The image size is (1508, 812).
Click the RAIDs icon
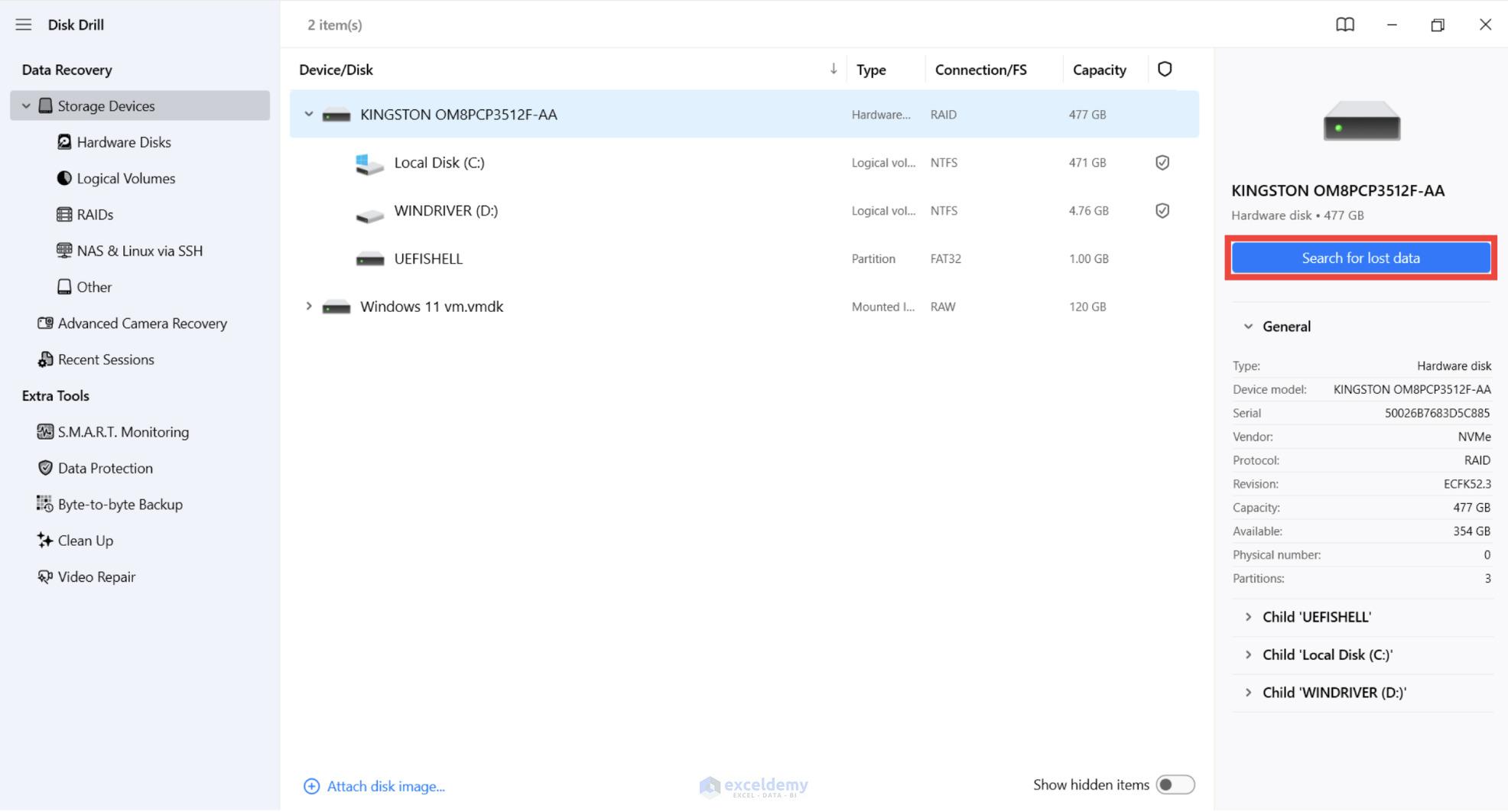coord(64,214)
